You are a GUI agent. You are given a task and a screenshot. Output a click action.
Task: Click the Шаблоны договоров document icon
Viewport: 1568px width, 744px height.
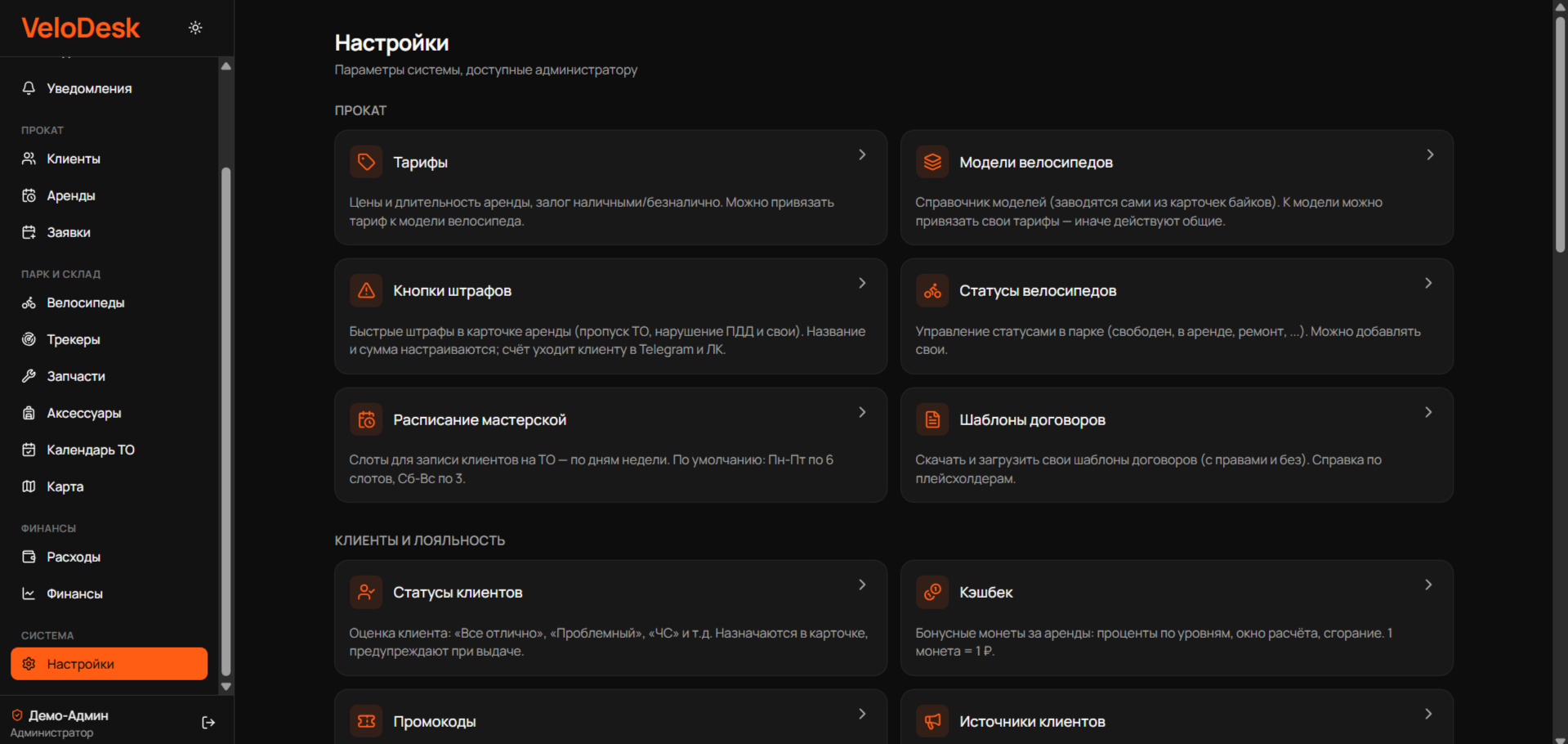932,419
